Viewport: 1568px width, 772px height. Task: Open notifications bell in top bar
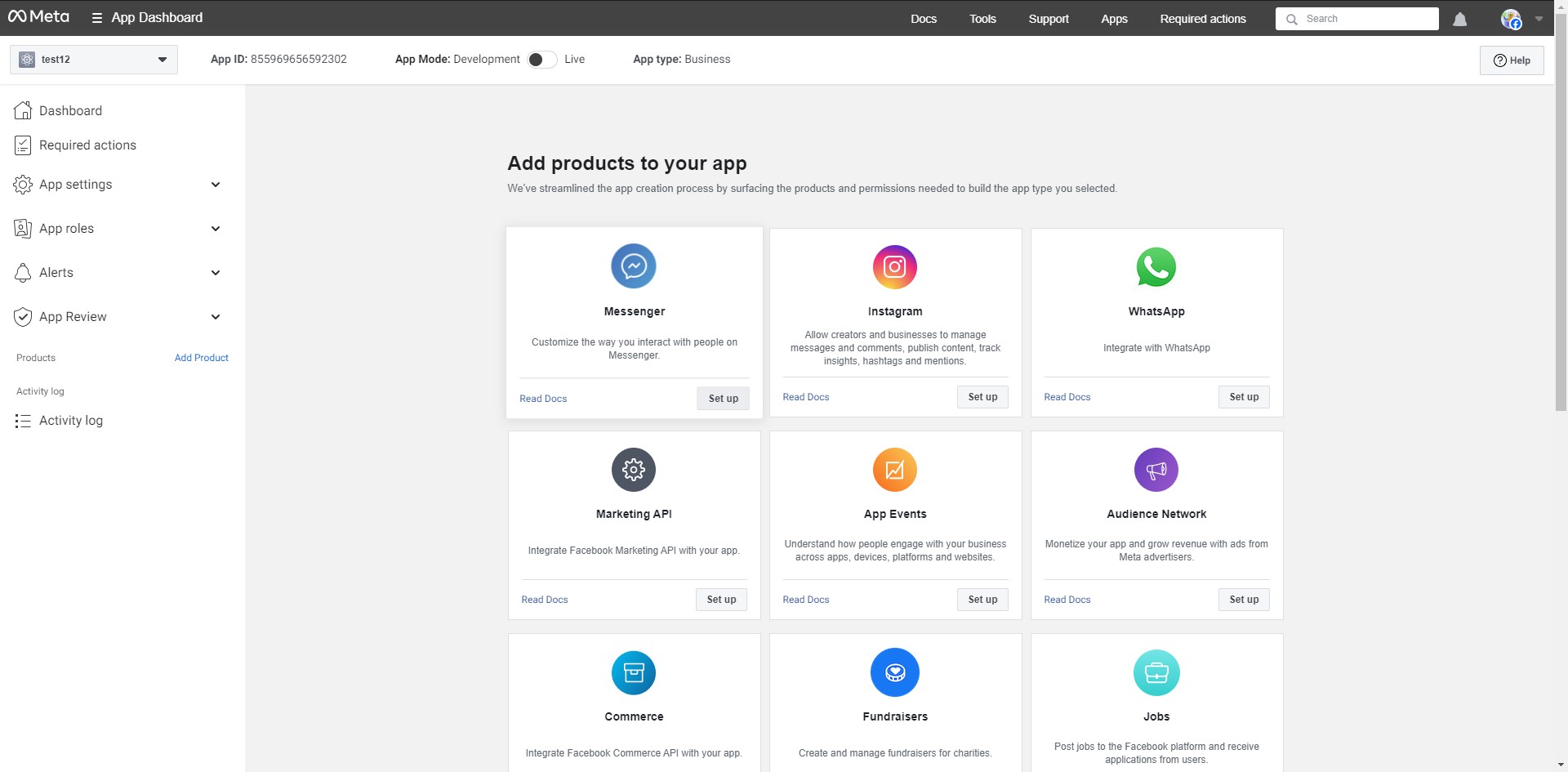tap(1460, 19)
